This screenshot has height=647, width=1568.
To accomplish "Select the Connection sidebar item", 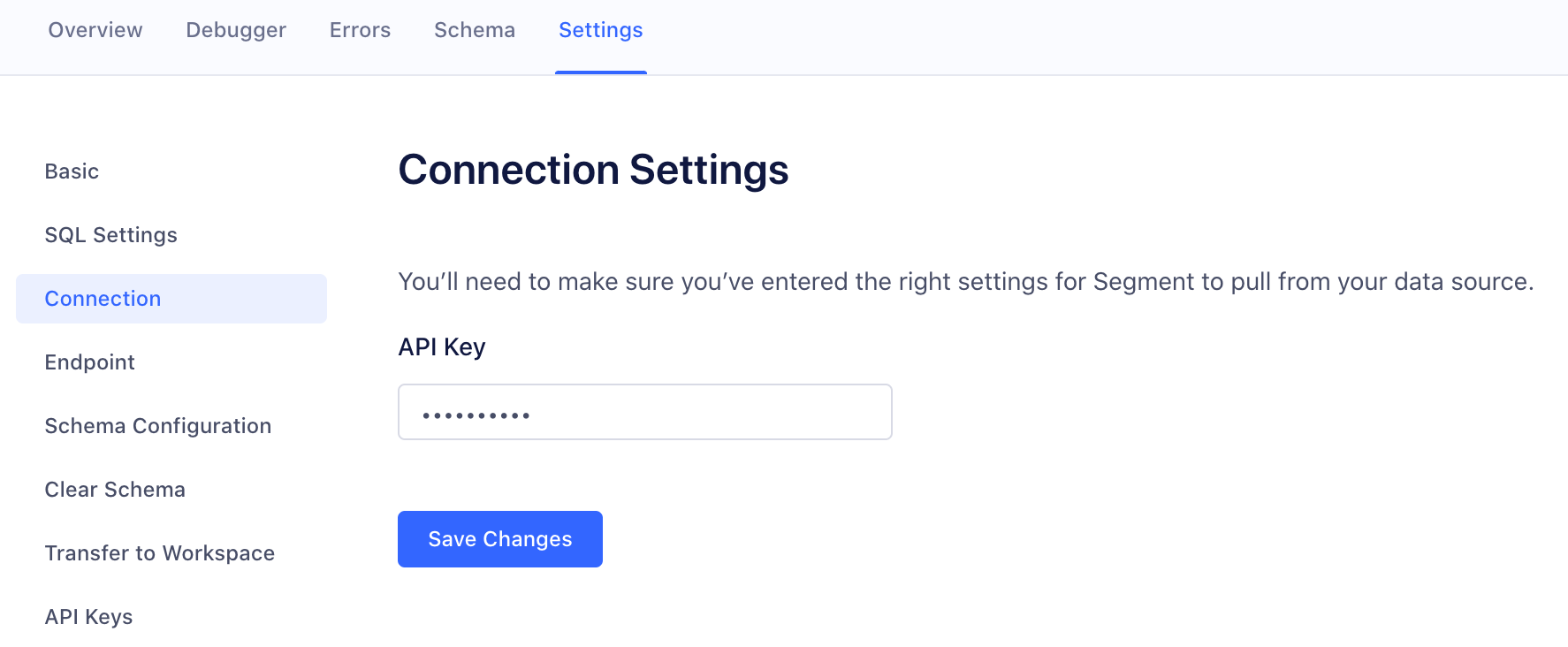I will coord(103,298).
